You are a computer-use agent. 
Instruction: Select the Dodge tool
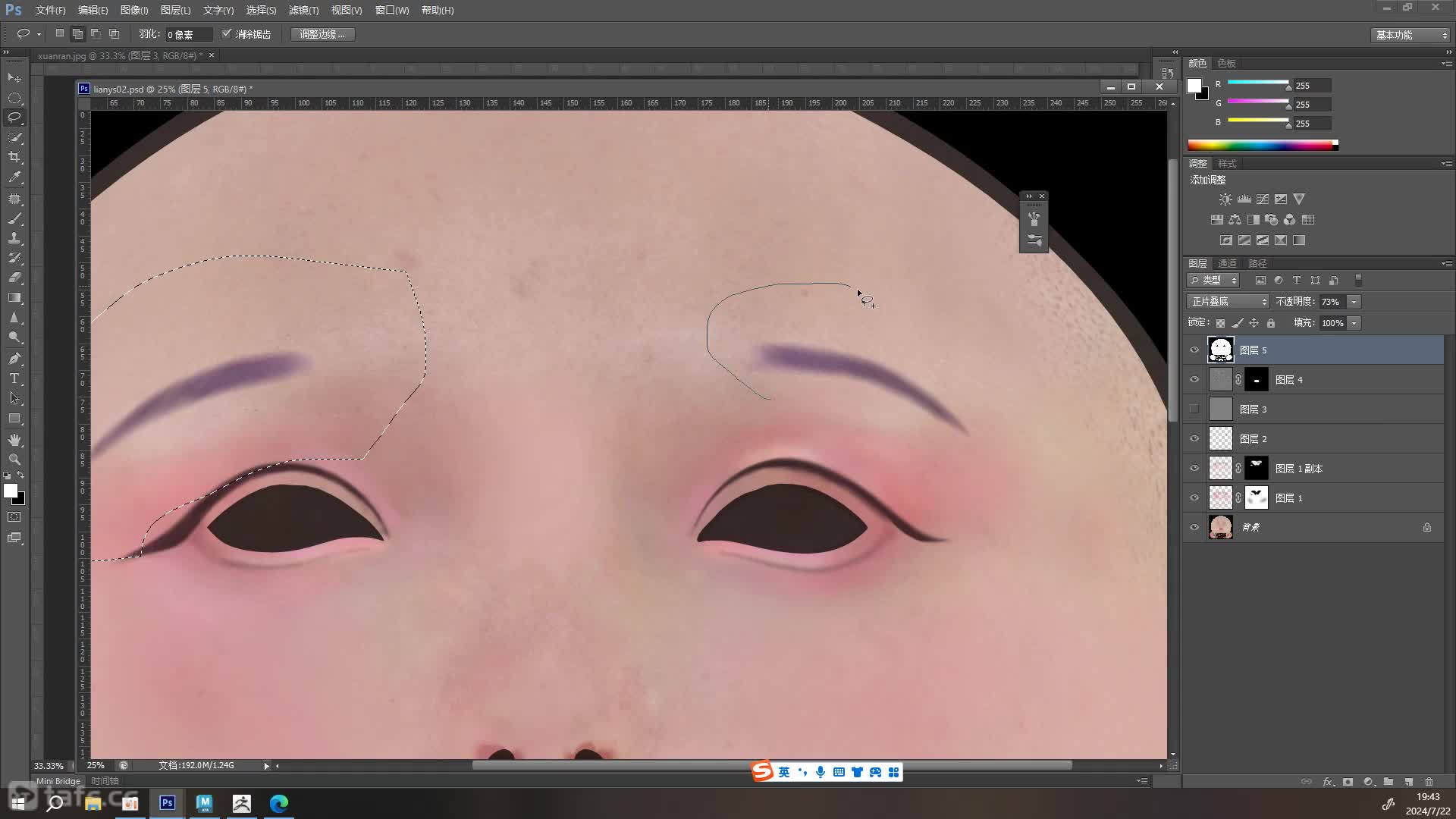(x=14, y=337)
